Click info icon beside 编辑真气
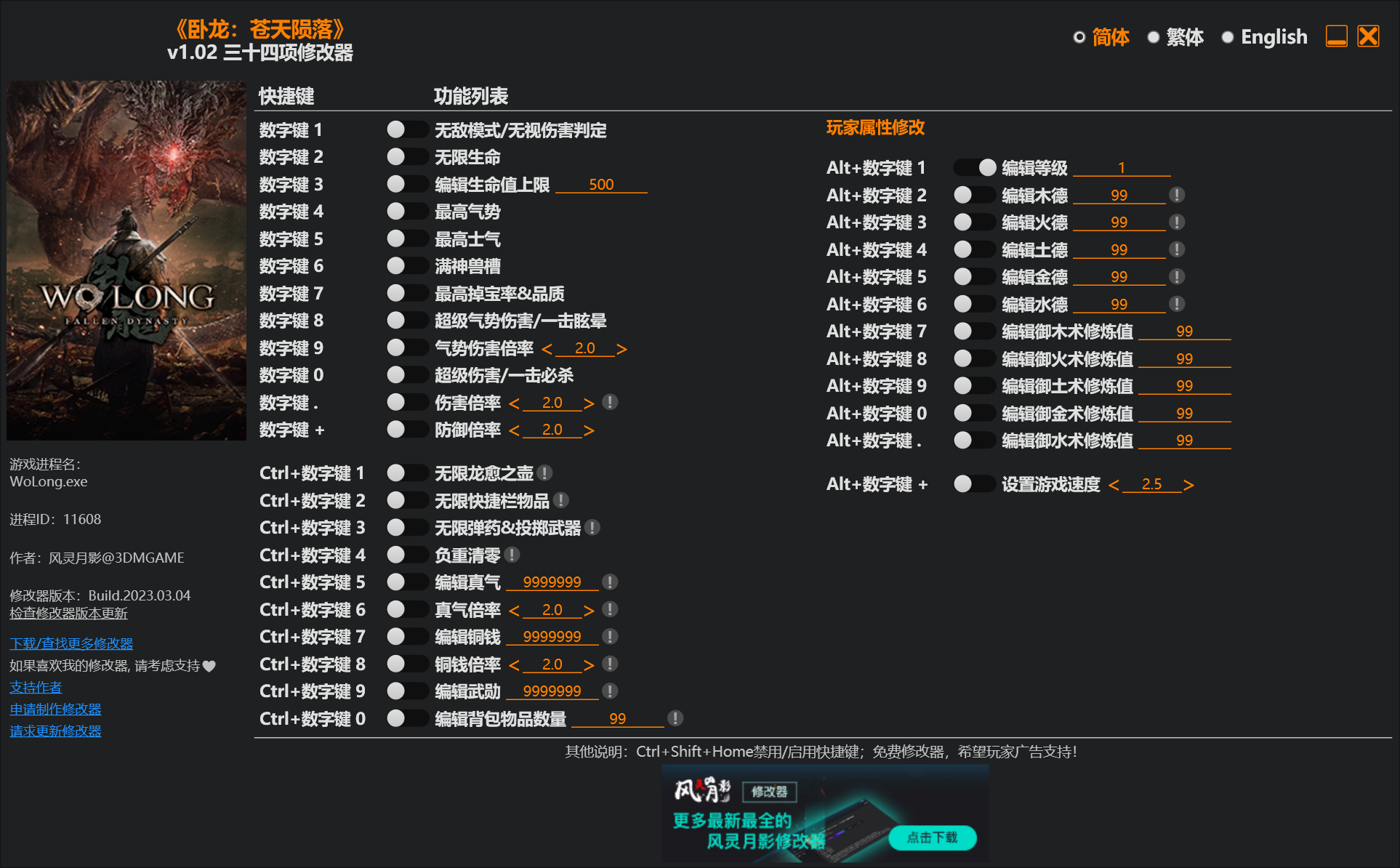1400x868 pixels. point(611,582)
